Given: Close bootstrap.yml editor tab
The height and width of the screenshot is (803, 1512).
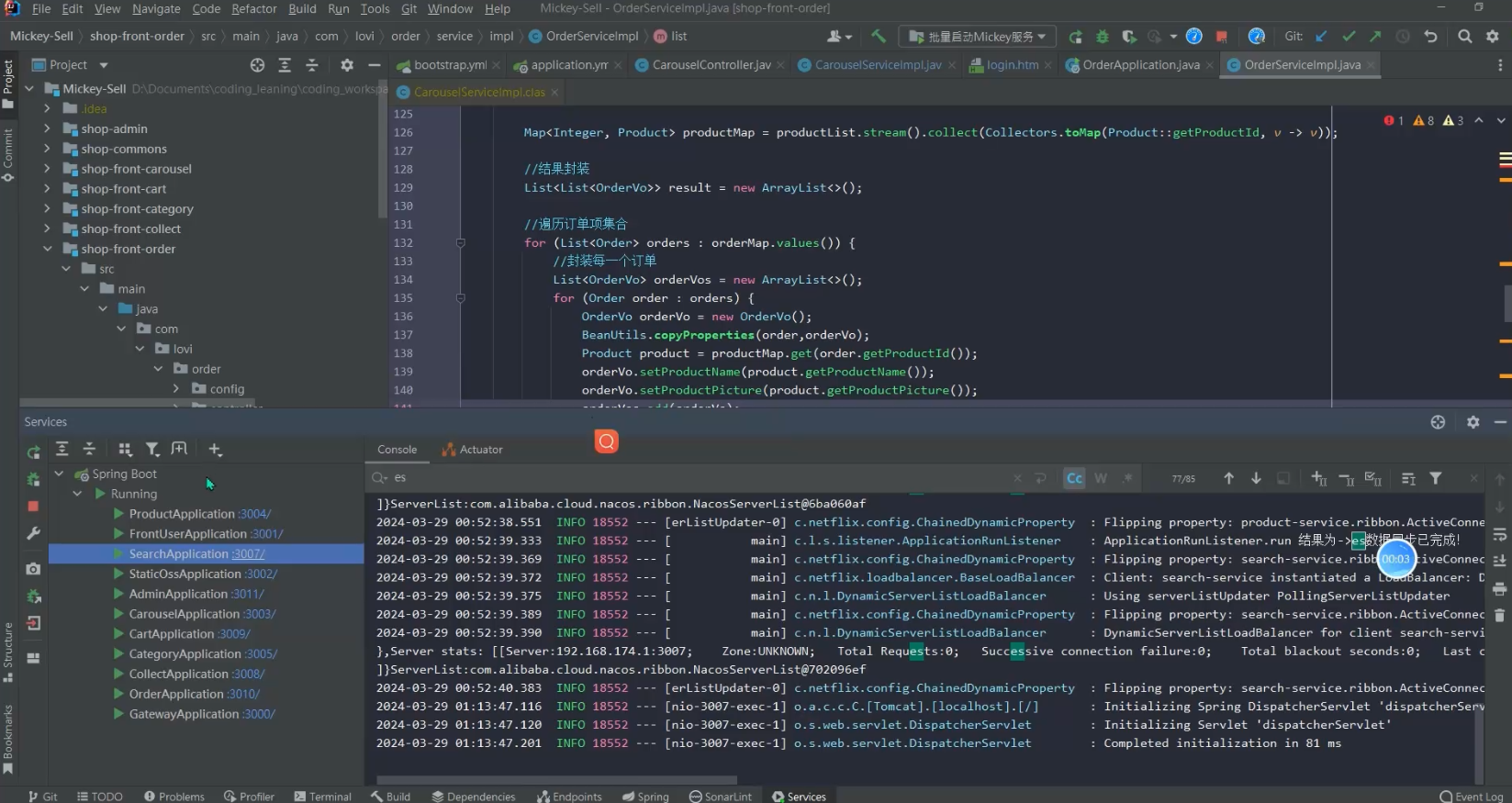Looking at the screenshot, I should (496, 65).
